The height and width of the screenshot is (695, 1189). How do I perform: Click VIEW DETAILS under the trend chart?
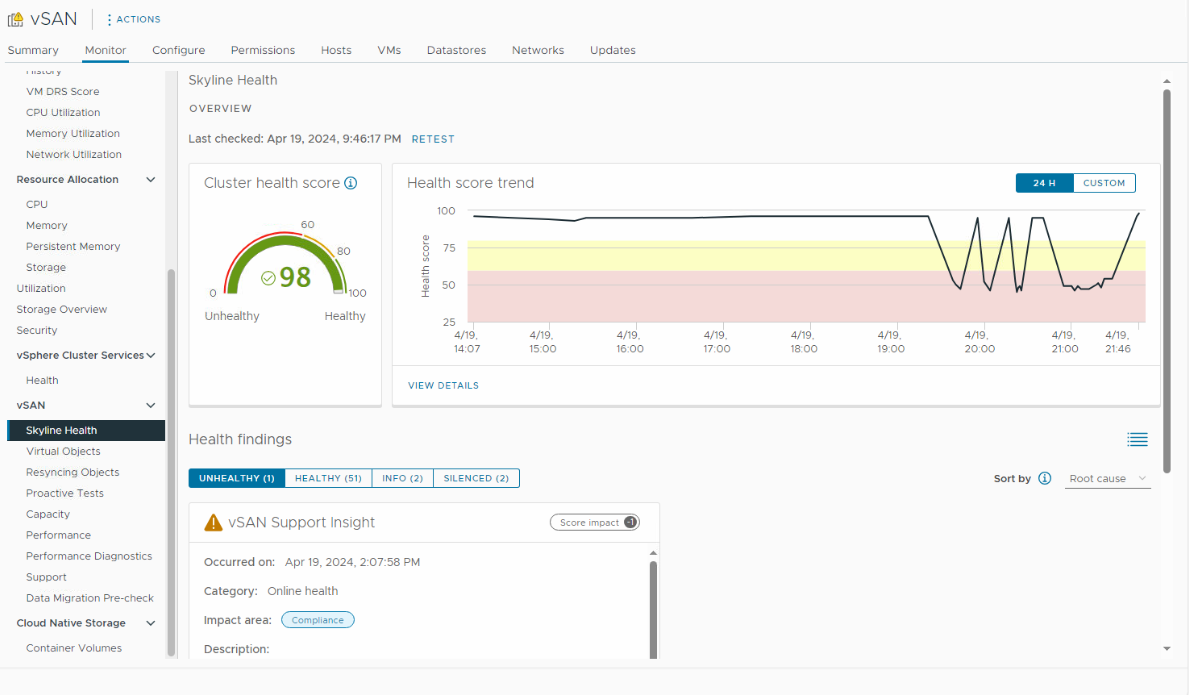coord(444,386)
